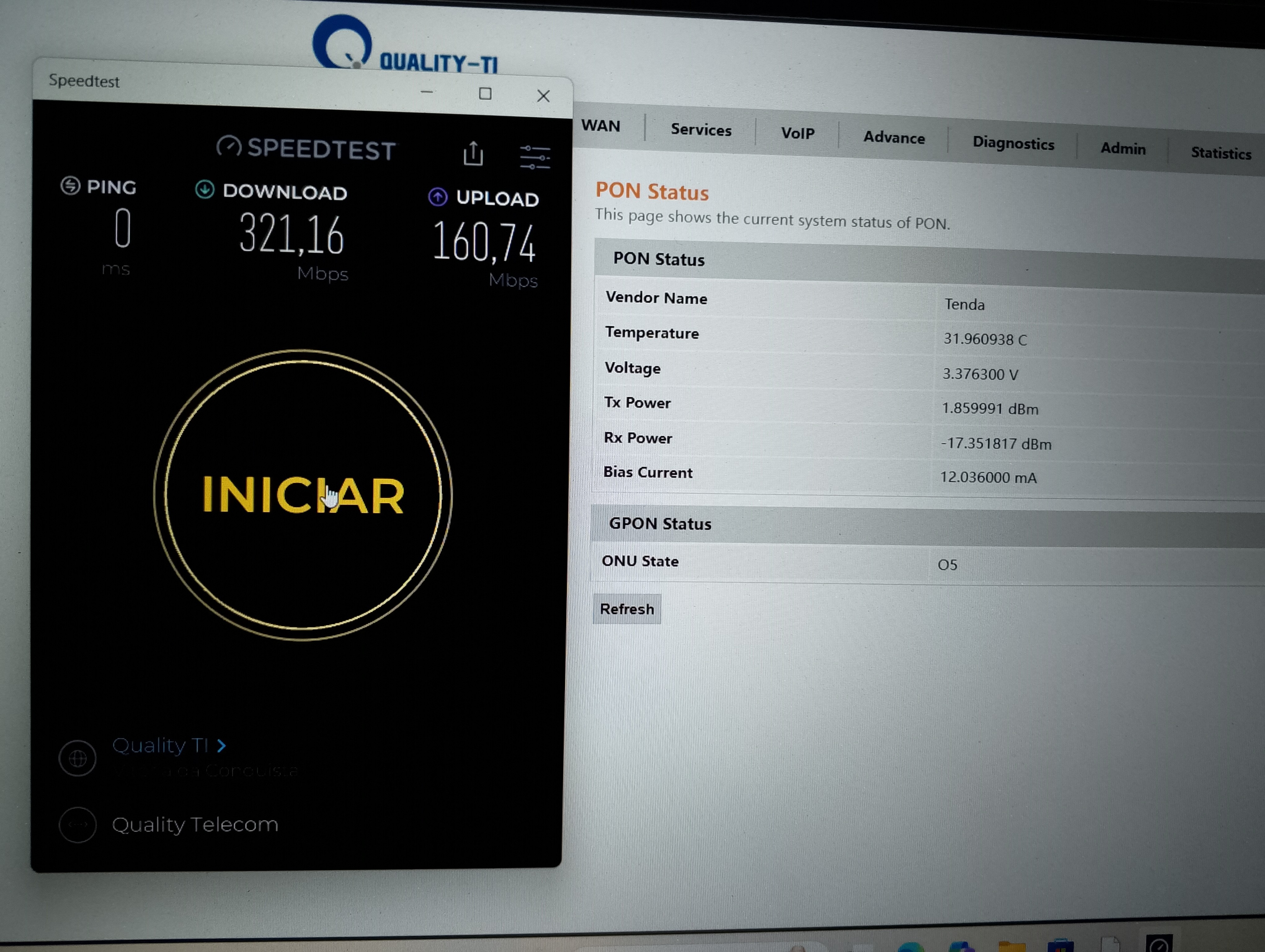The width and height of the screenshot is (1265, 952).
Task: Maximize the Speedtest window
Action: (x=485, y=94)
